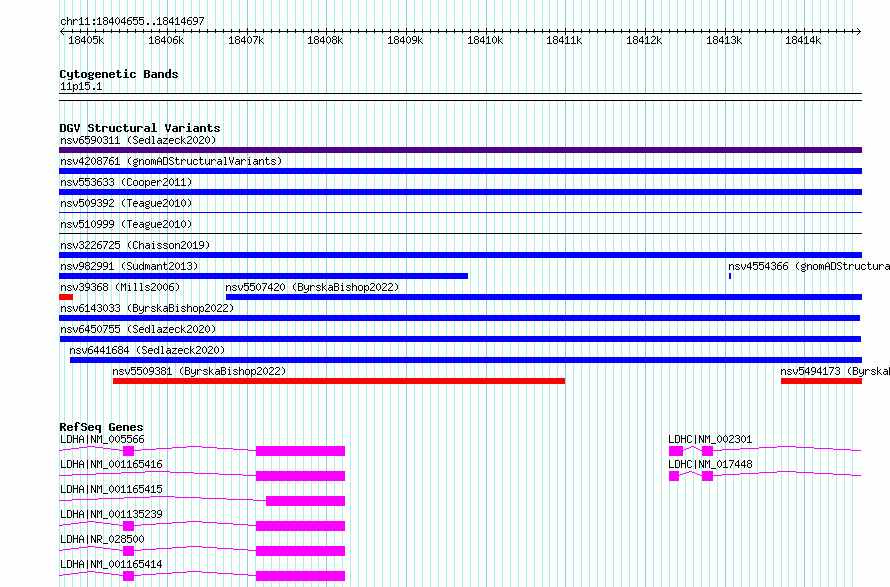
Task: Click the long red bar under nsv5509381
Action: point(339,381)
